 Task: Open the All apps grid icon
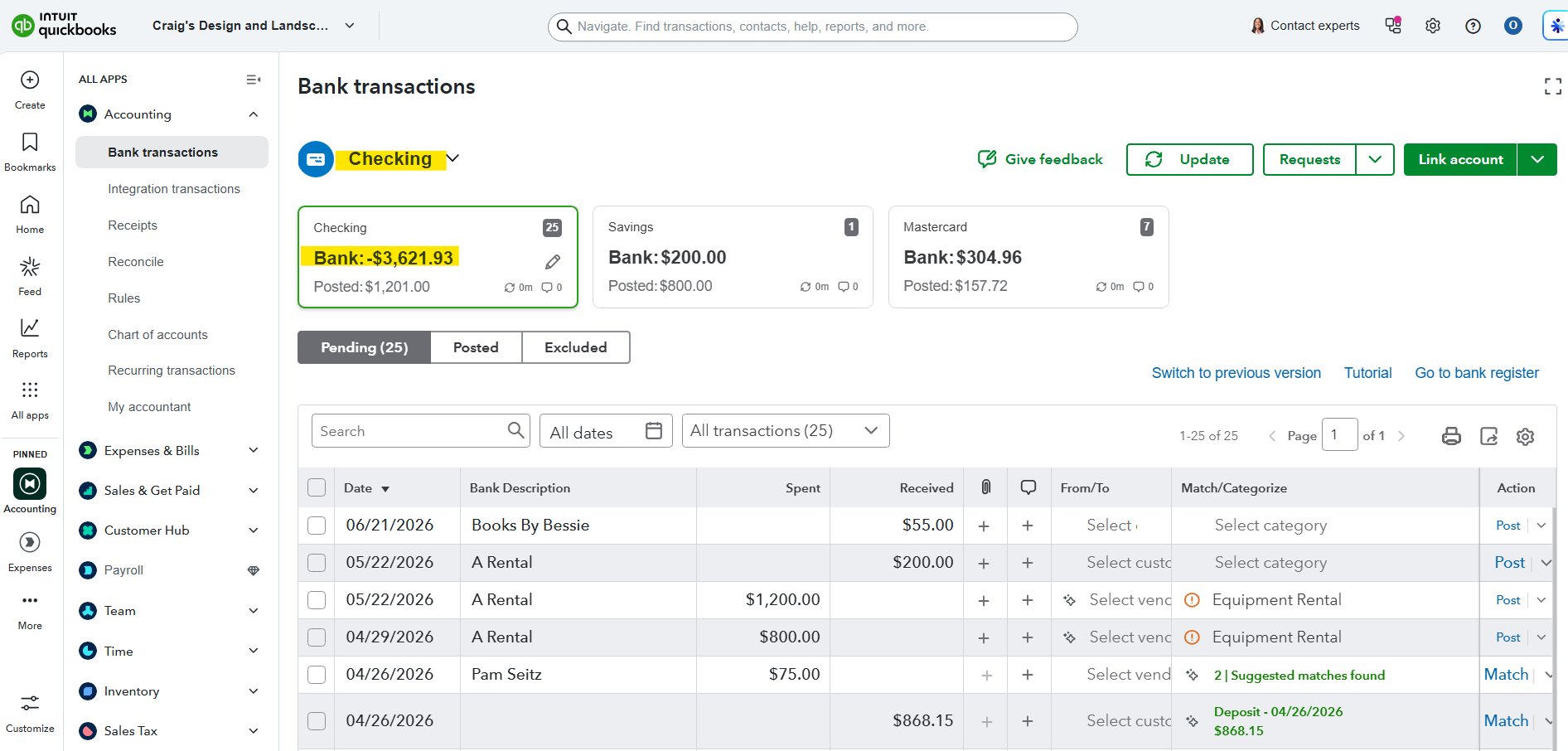point(30,390)
